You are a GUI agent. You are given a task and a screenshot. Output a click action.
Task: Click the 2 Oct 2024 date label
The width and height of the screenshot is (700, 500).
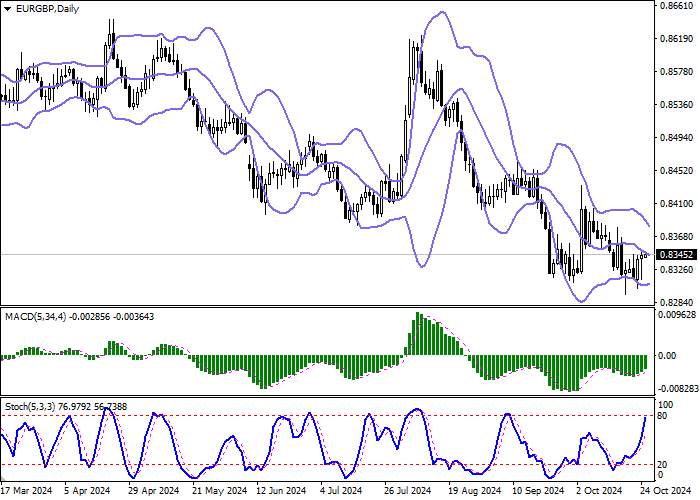pos(600,491)
